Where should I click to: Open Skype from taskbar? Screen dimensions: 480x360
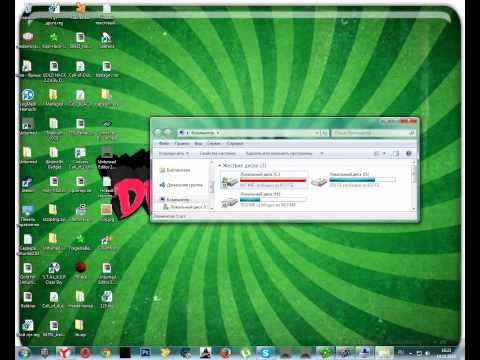click(x=266, y=353)
